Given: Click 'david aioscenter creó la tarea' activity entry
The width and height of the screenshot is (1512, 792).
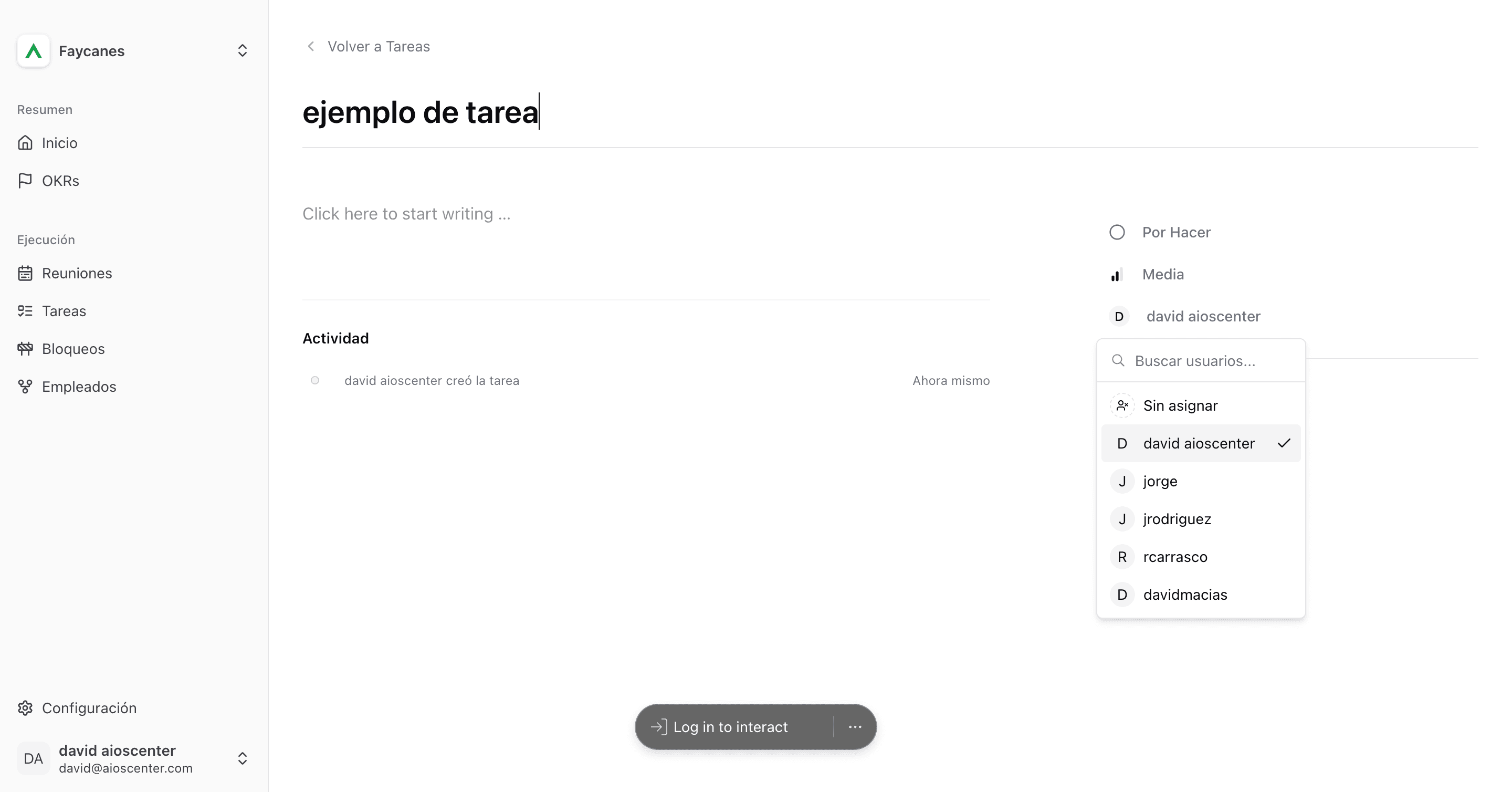Looking at the screenshot, I should (x=432, y=380).
